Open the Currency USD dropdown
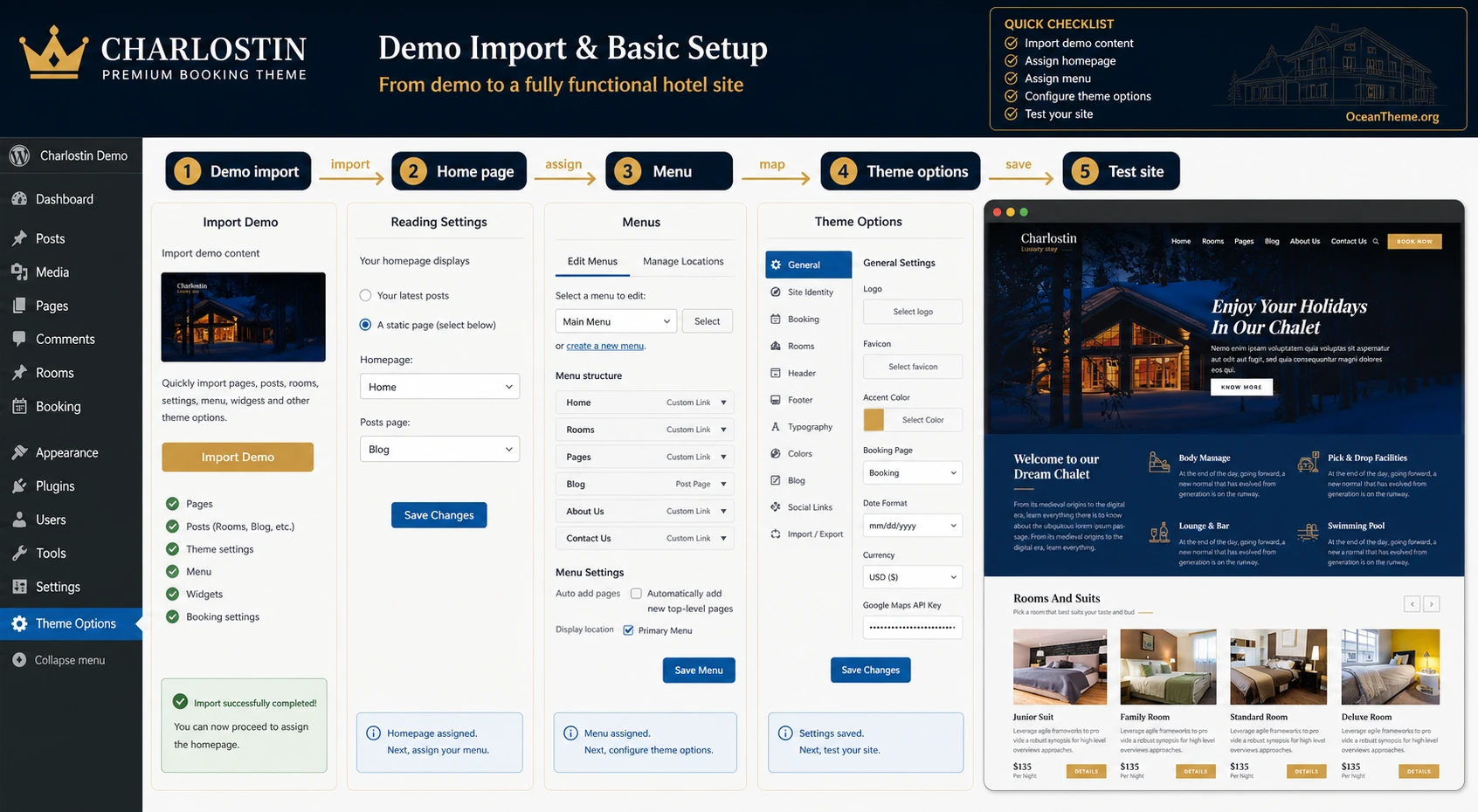This screenshot has height=812, width=1478. coord(912,577)
